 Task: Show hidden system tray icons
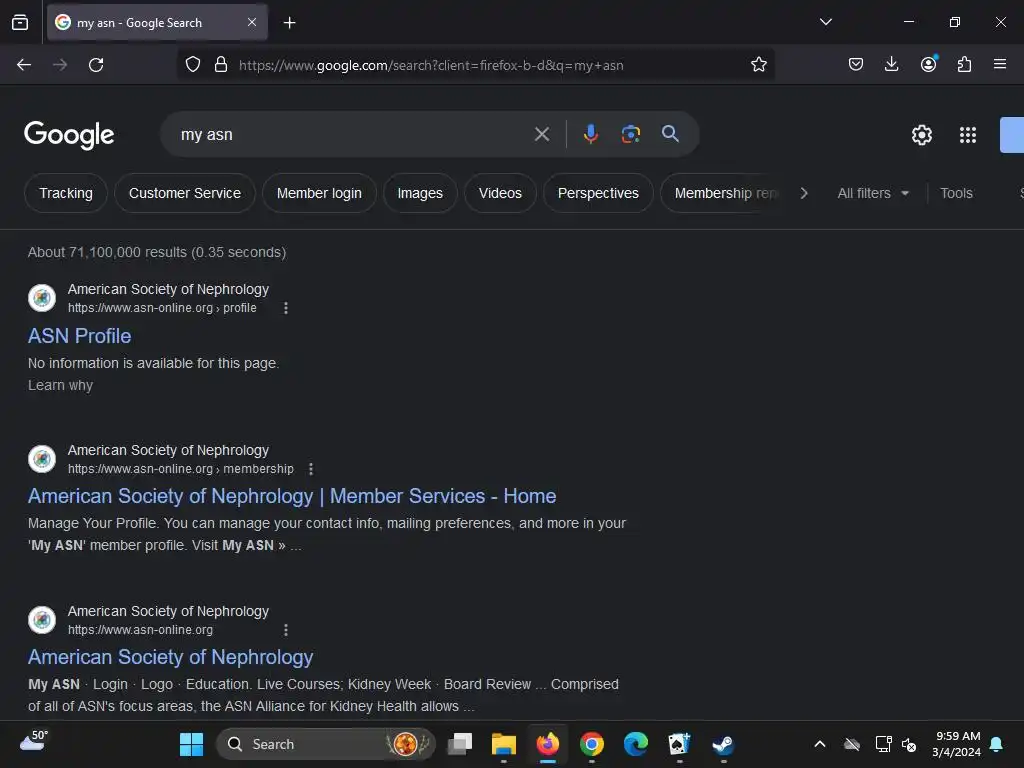coord(820,744)
